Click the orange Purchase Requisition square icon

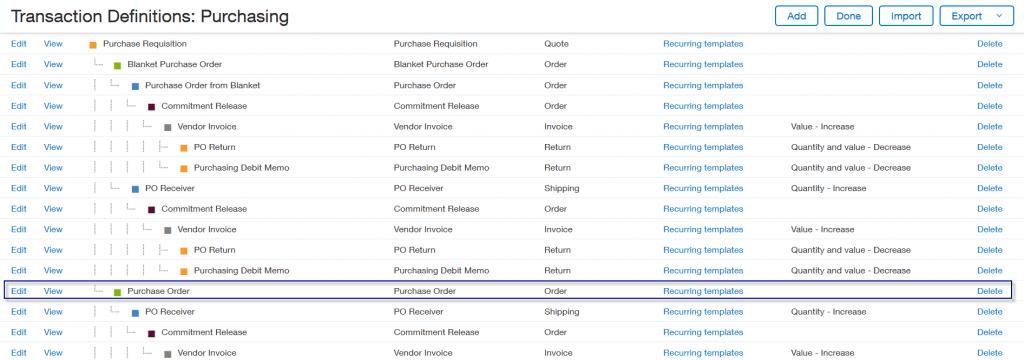pos(93,45)
